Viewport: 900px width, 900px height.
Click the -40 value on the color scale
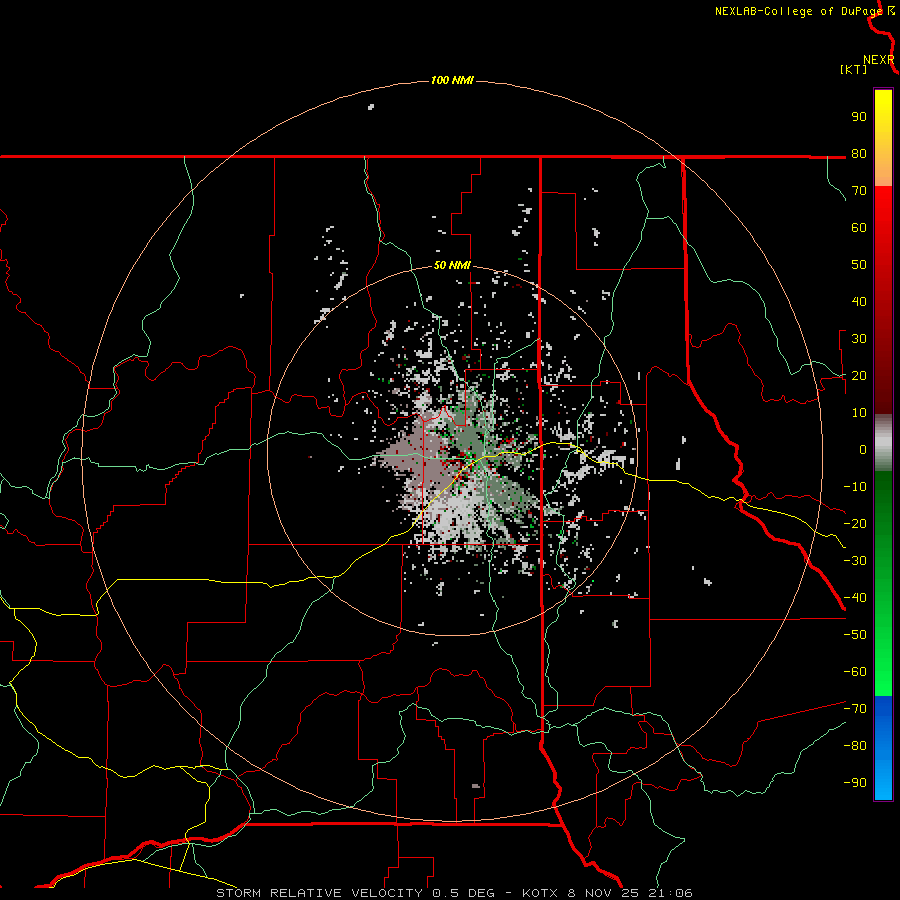point(855,598)
